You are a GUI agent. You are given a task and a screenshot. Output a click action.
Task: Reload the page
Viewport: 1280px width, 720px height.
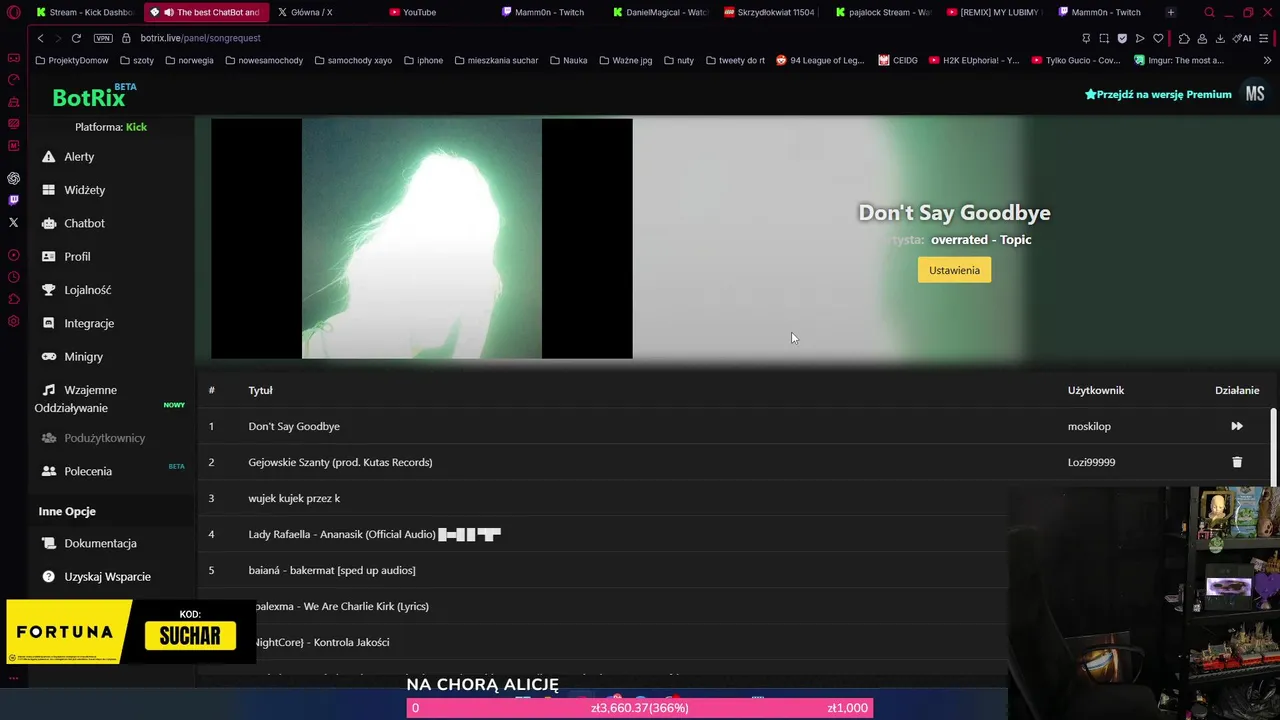point(76,38)
